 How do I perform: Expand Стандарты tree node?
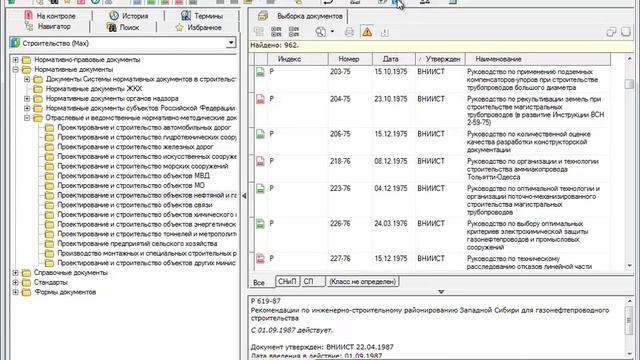pos(16,282)
